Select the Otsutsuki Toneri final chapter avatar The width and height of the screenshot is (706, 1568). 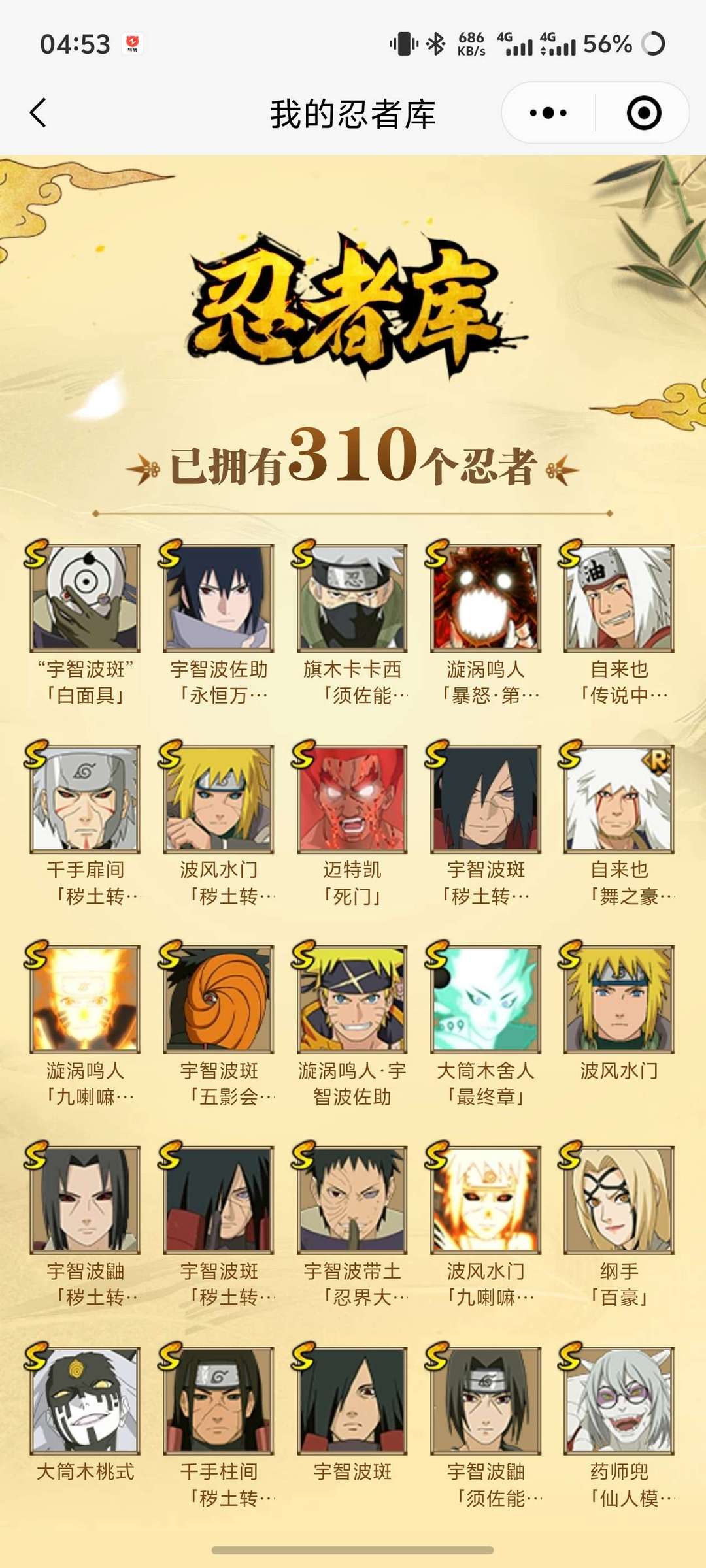[486, 999]
